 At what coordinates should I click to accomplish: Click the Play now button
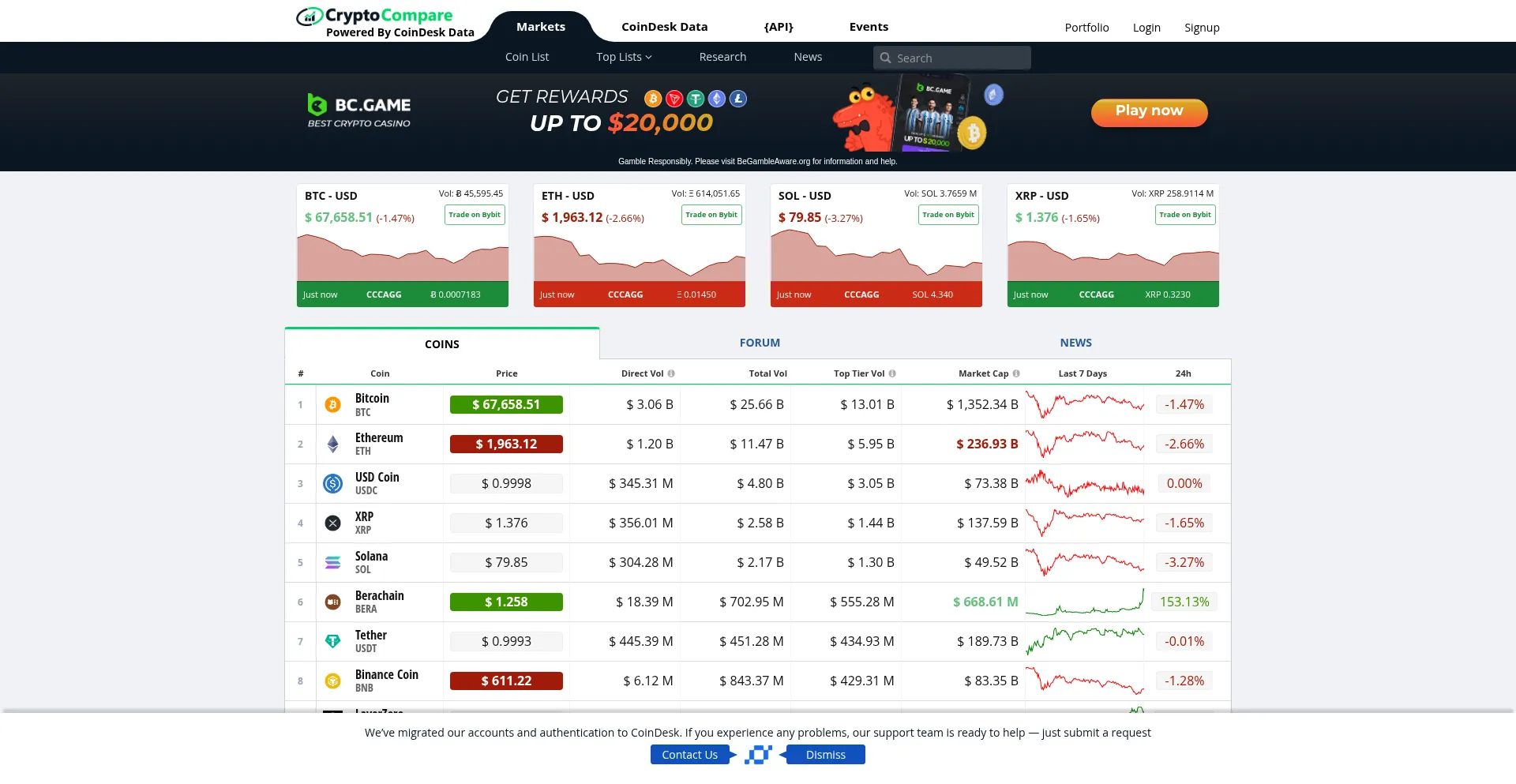tap(1149, 111)
